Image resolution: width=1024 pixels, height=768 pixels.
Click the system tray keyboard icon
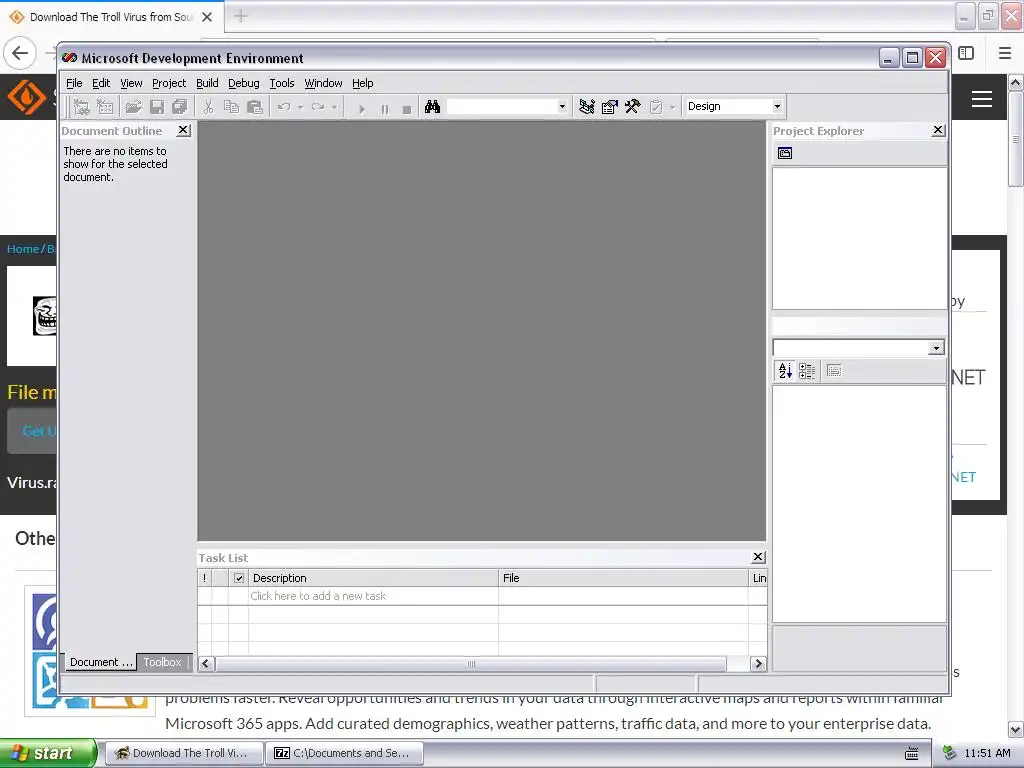pyautogui.click(x=912, y=754)
